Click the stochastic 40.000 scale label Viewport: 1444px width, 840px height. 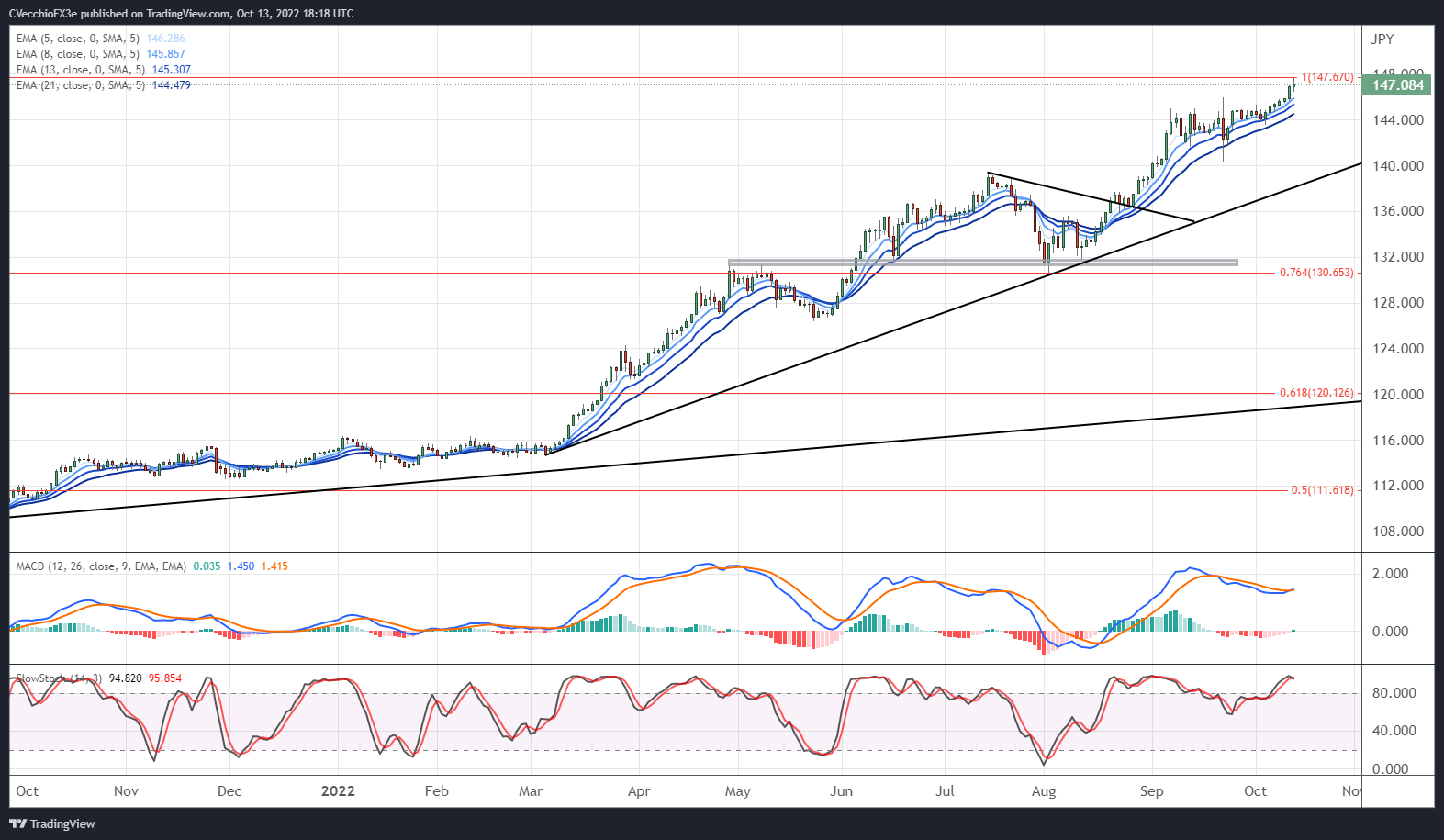(1394, 731)
